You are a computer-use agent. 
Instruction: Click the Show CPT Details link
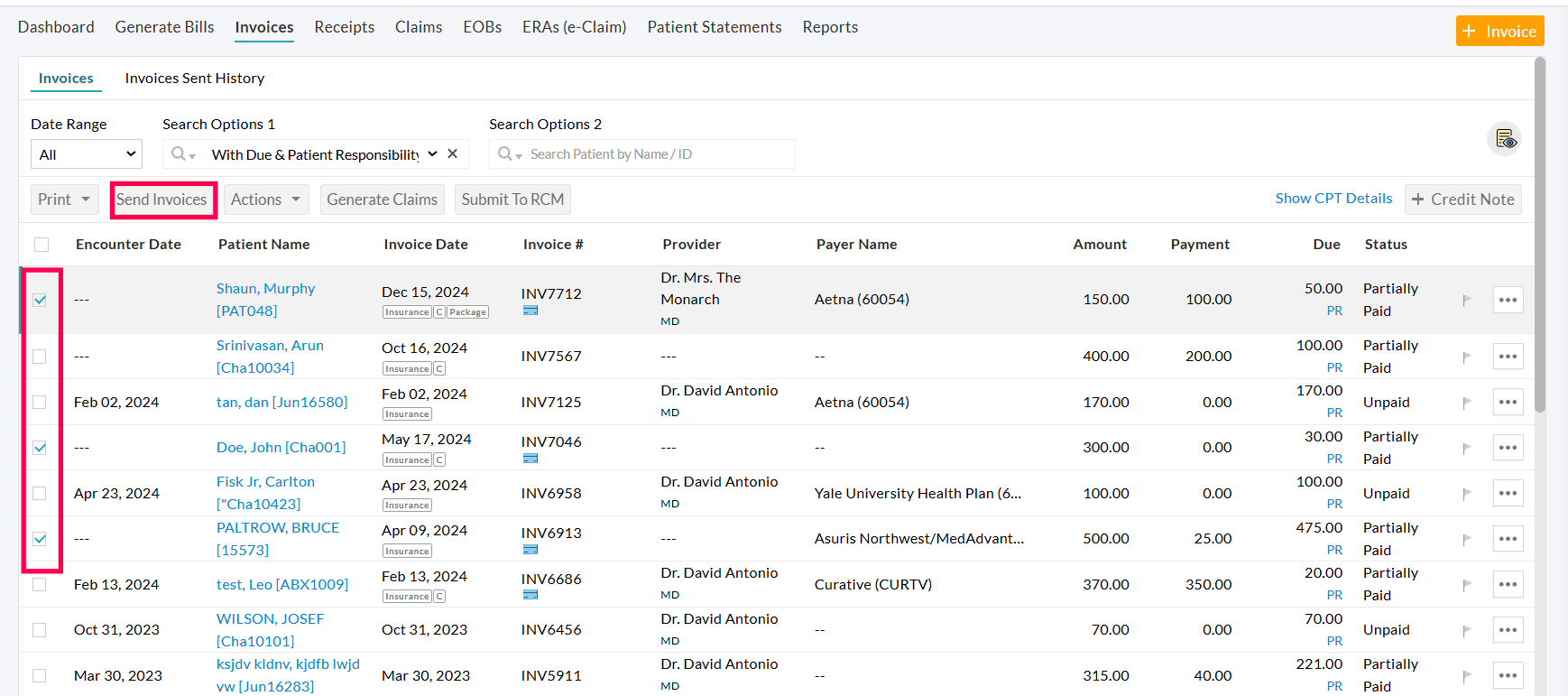[1333, 199]
